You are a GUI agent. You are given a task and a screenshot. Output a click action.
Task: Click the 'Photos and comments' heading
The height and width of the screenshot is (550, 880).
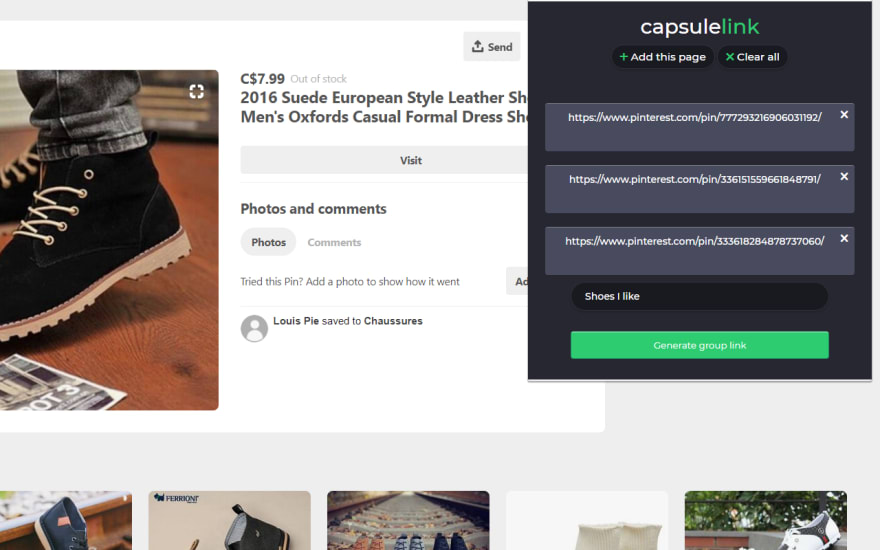313,209
